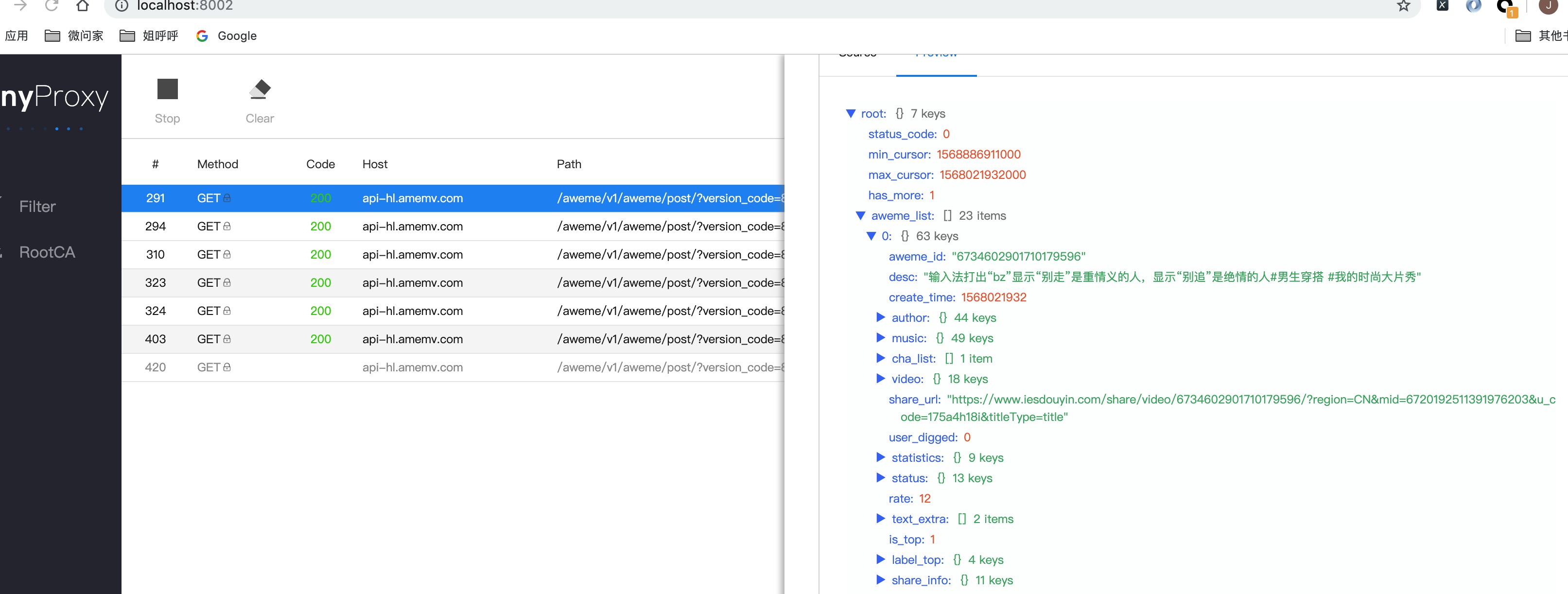The image size is (1568, 594).
Task: Expand the author object node
Action: point(880,318)
